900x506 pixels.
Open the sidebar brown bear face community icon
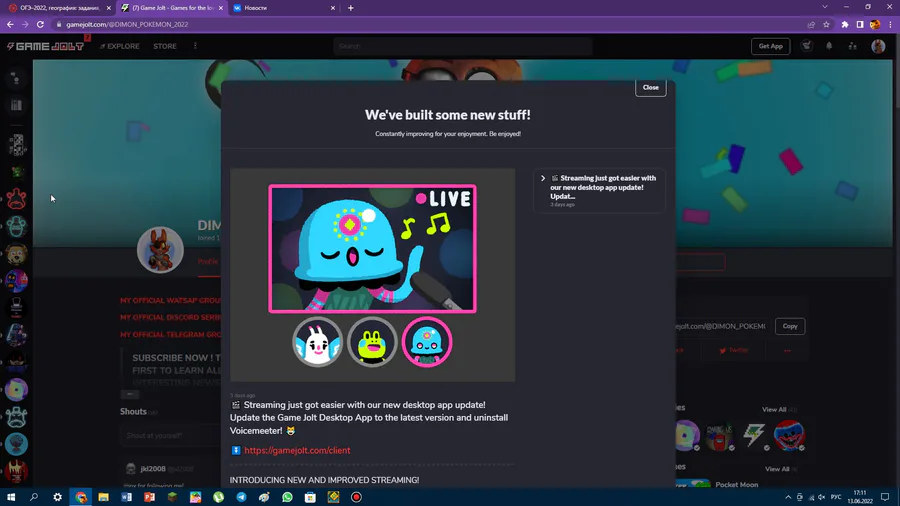(x=16, y=254)
